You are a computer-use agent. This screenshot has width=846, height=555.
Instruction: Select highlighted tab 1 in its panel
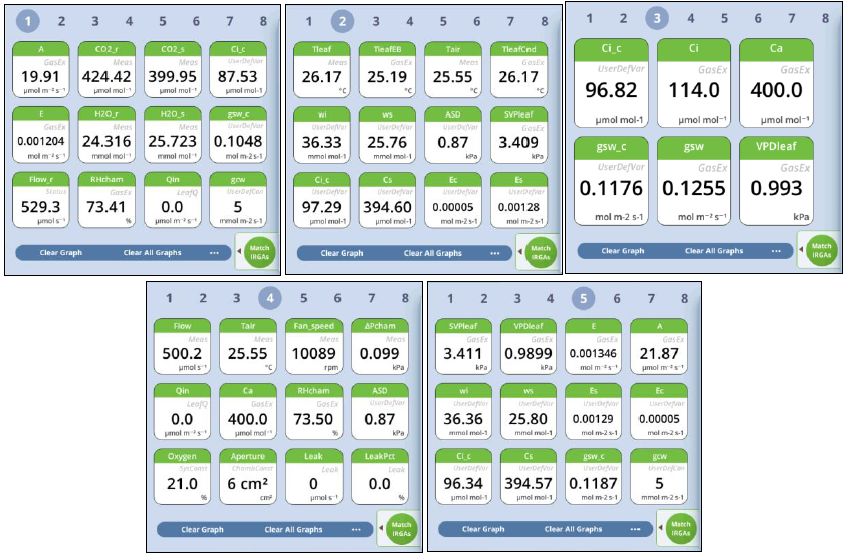(28, 21)
